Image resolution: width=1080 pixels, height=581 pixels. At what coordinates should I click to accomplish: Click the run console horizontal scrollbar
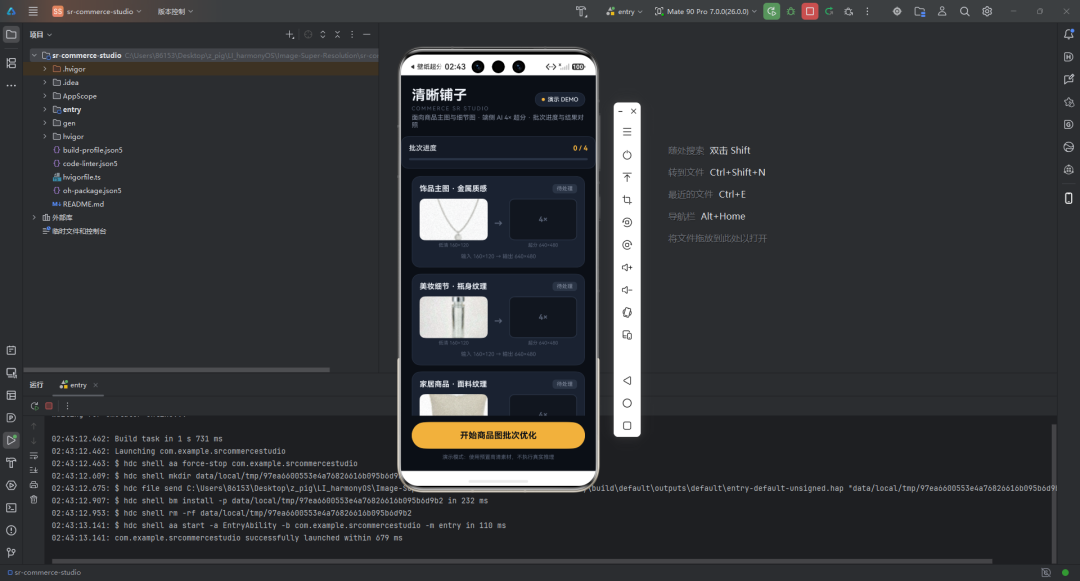point(521,561)
